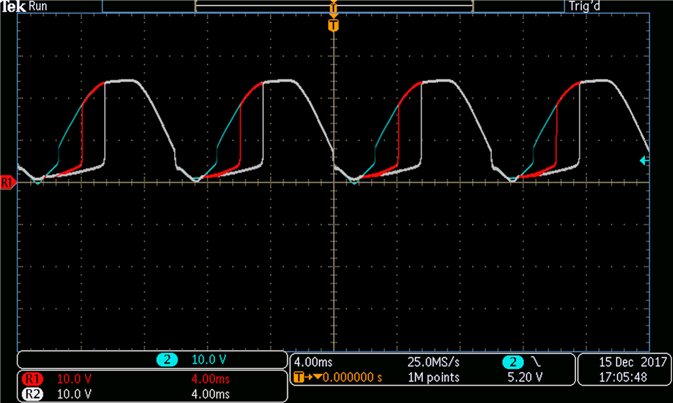
Task: Click the 25.0MS/s sample rate readout
Action: (x=434, y=362)
